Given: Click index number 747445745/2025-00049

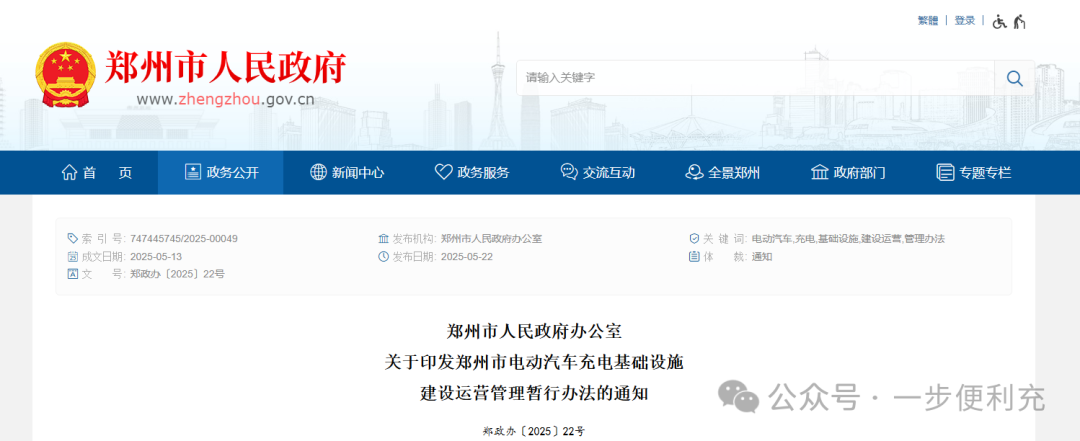Looking at the screenshot, I should click(x=184, y=239).
